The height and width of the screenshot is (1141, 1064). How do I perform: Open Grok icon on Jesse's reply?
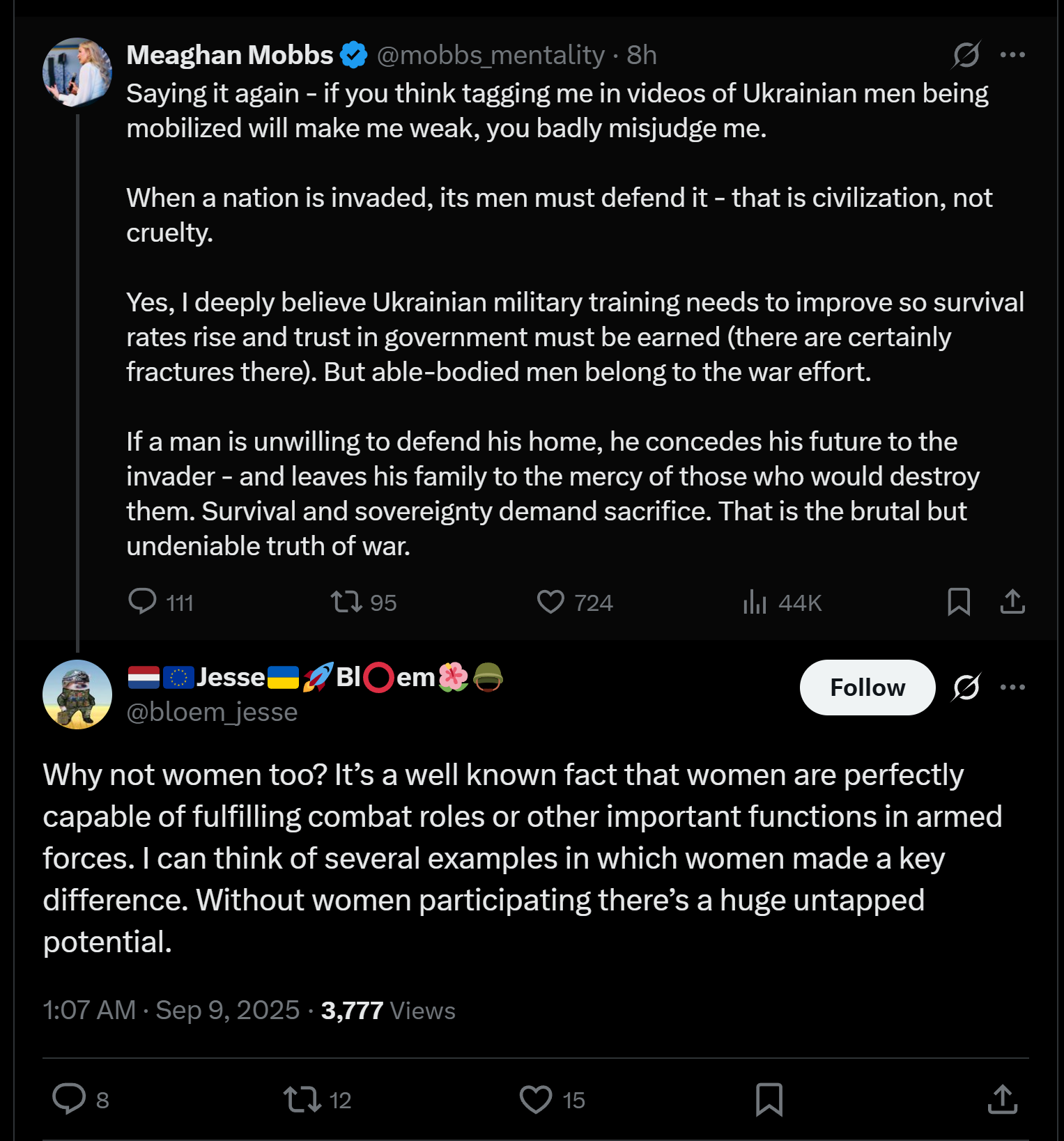coord(966,688)
